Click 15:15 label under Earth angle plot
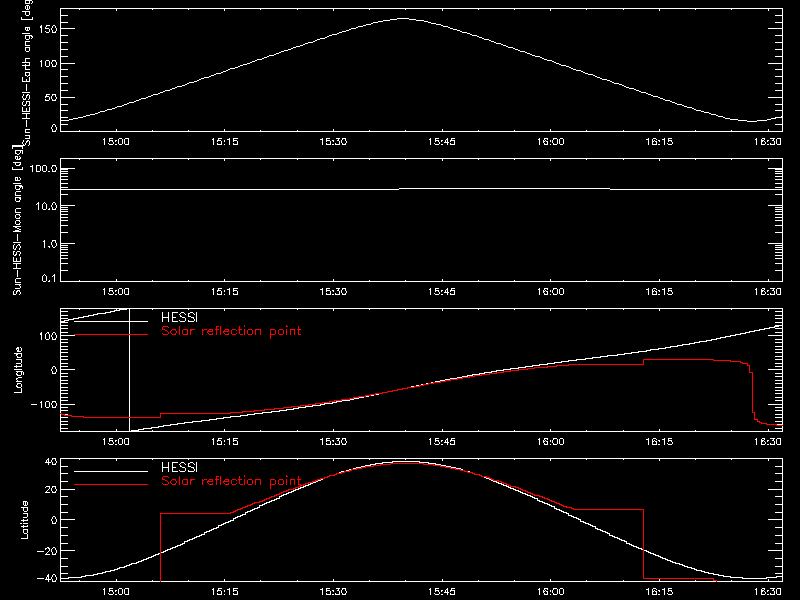800x600 pixels. [x=224, y=142]
